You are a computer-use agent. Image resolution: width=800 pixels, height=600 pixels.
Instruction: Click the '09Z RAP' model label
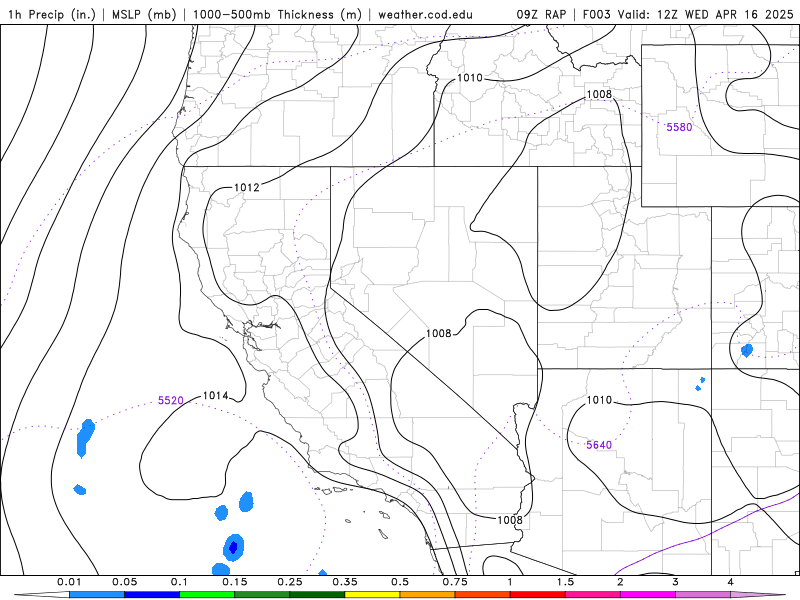(541, 14)
